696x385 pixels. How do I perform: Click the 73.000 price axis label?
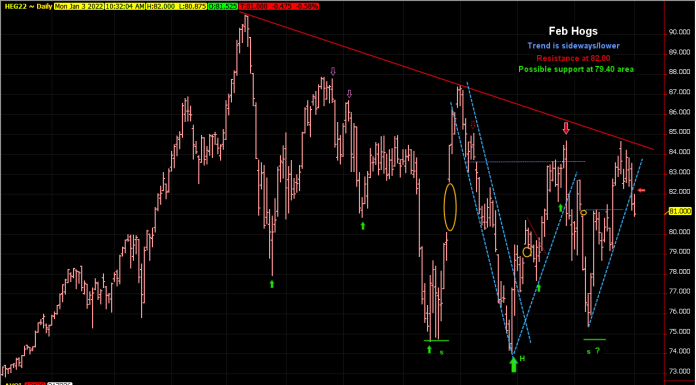pyautogui.click(x=680, y=372)
